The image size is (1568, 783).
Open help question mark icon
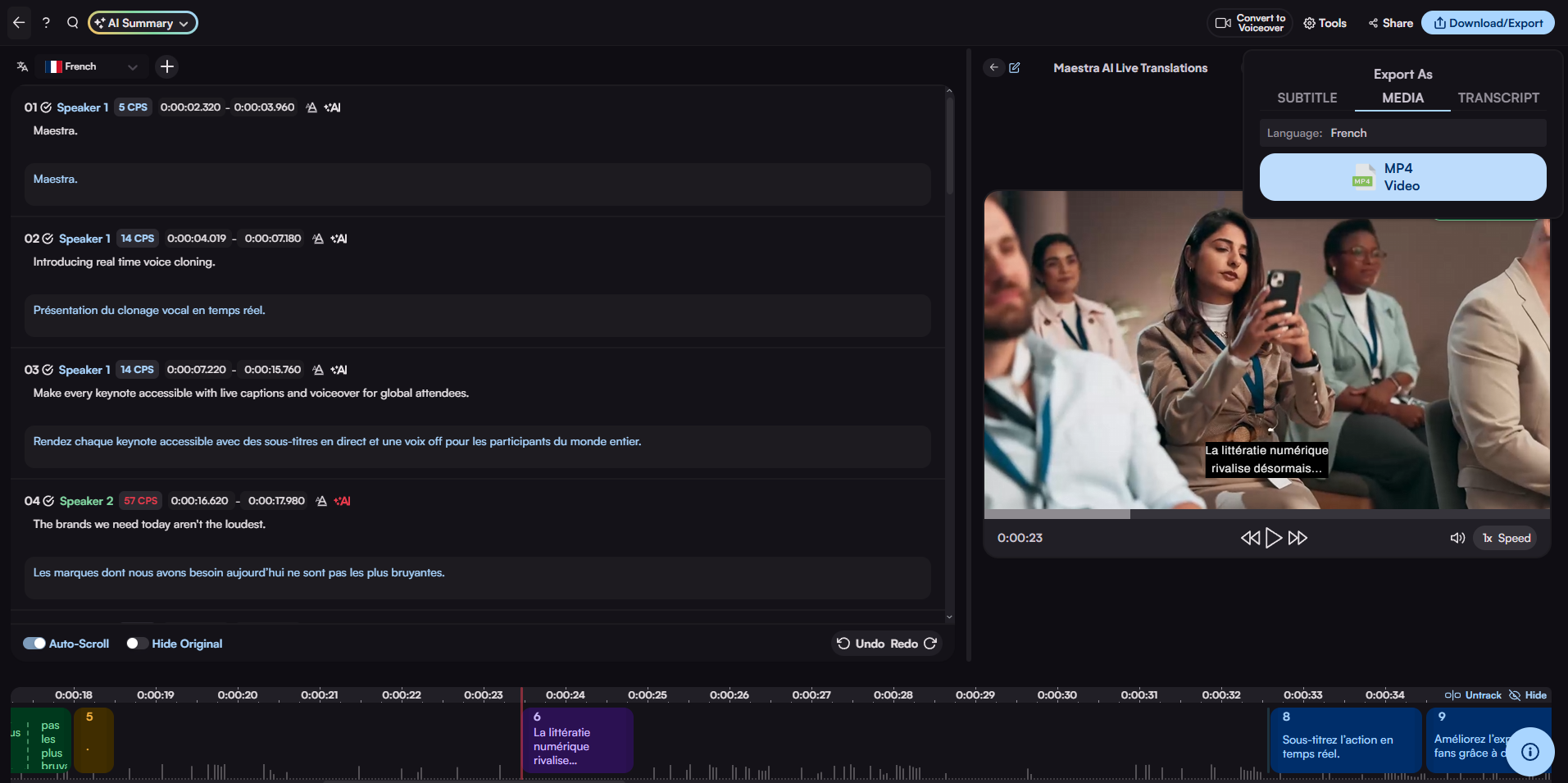[x=46, y=23]
